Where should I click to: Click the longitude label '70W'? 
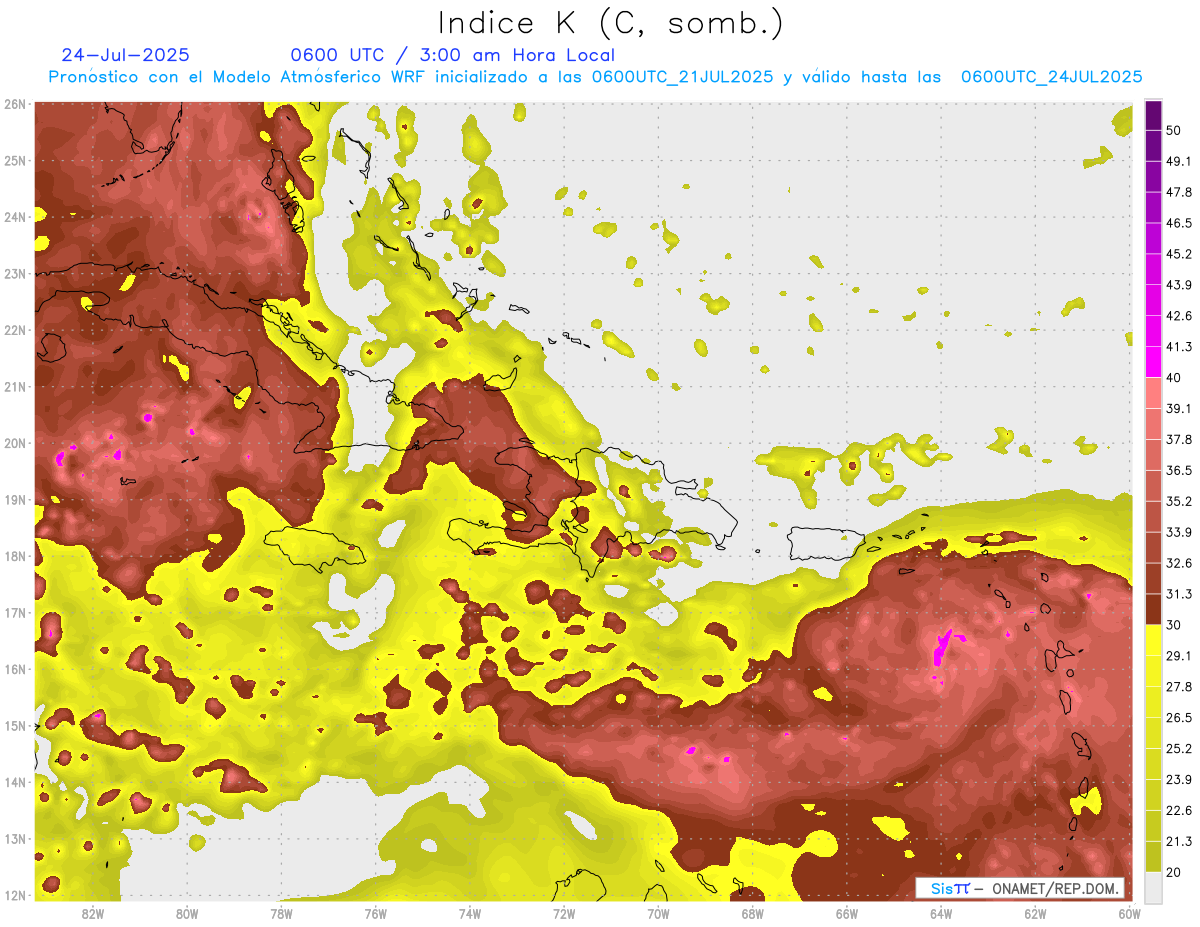[x=658, y=914]
